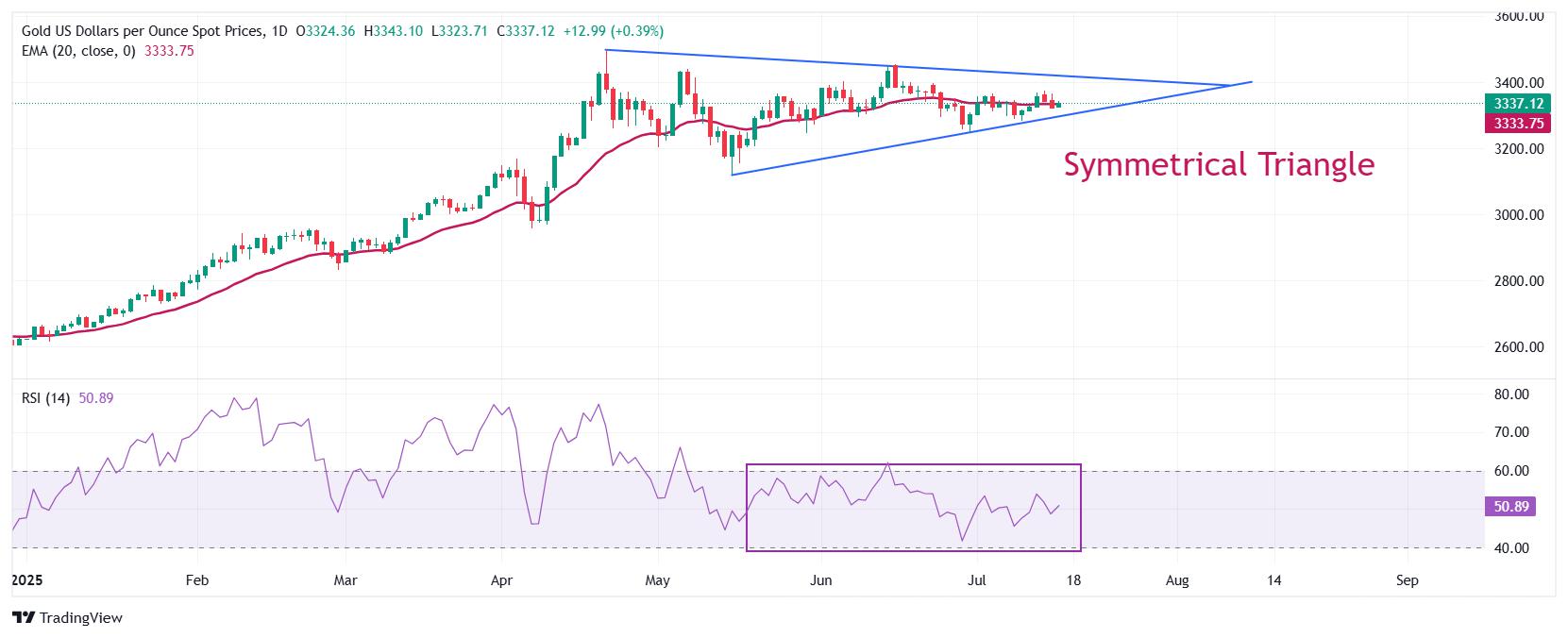1568x638 pixels.
Task: Select the RSI (14) indicator label
Action: [45, 398]
